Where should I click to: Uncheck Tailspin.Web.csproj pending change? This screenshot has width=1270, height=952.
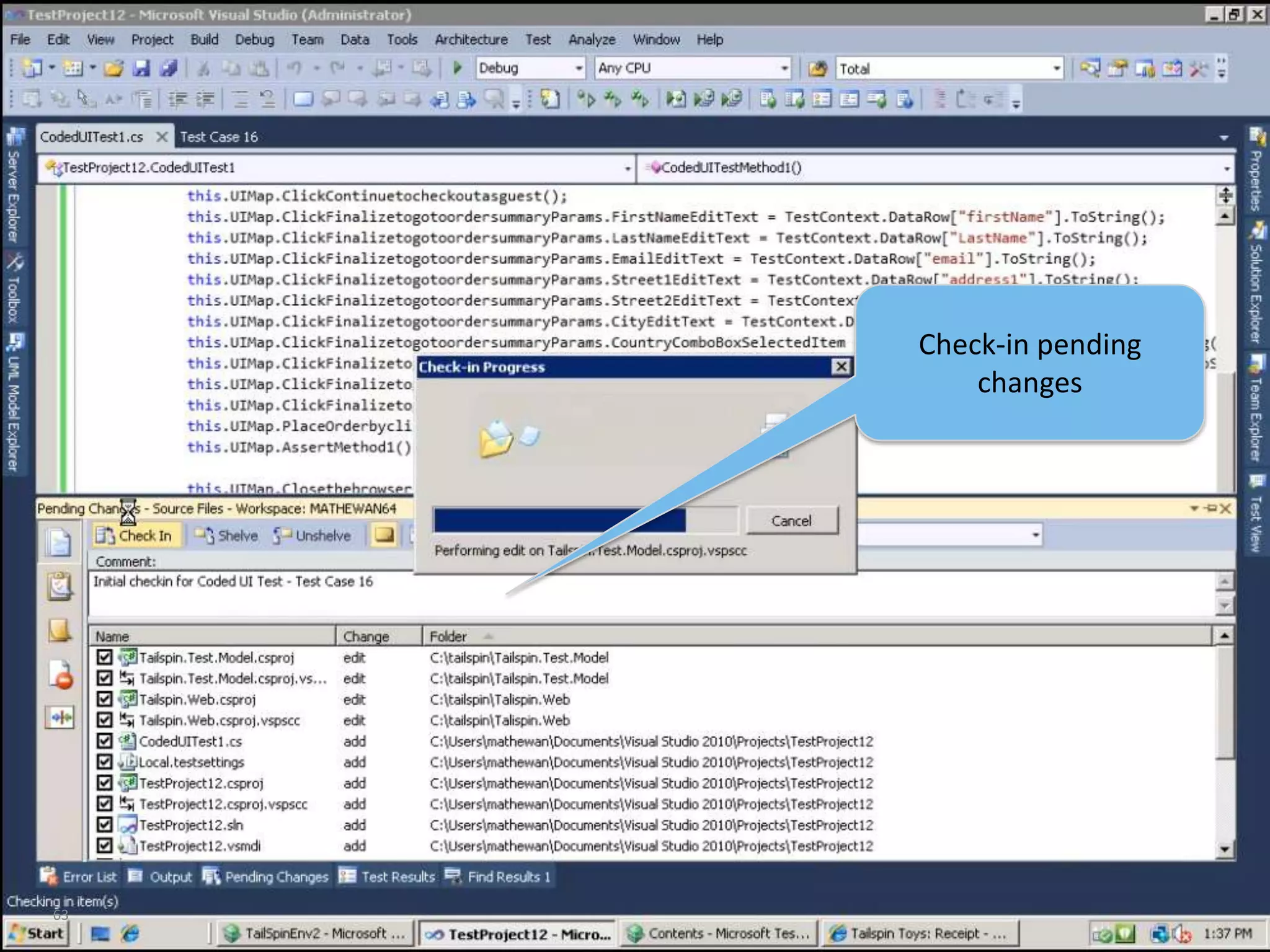(x=105, y=699)
